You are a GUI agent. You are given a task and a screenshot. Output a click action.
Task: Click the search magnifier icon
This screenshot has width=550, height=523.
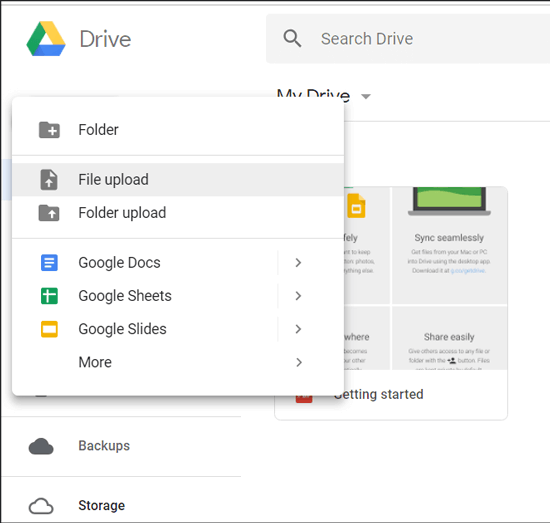pyautogui.click(x=292, y=38)
